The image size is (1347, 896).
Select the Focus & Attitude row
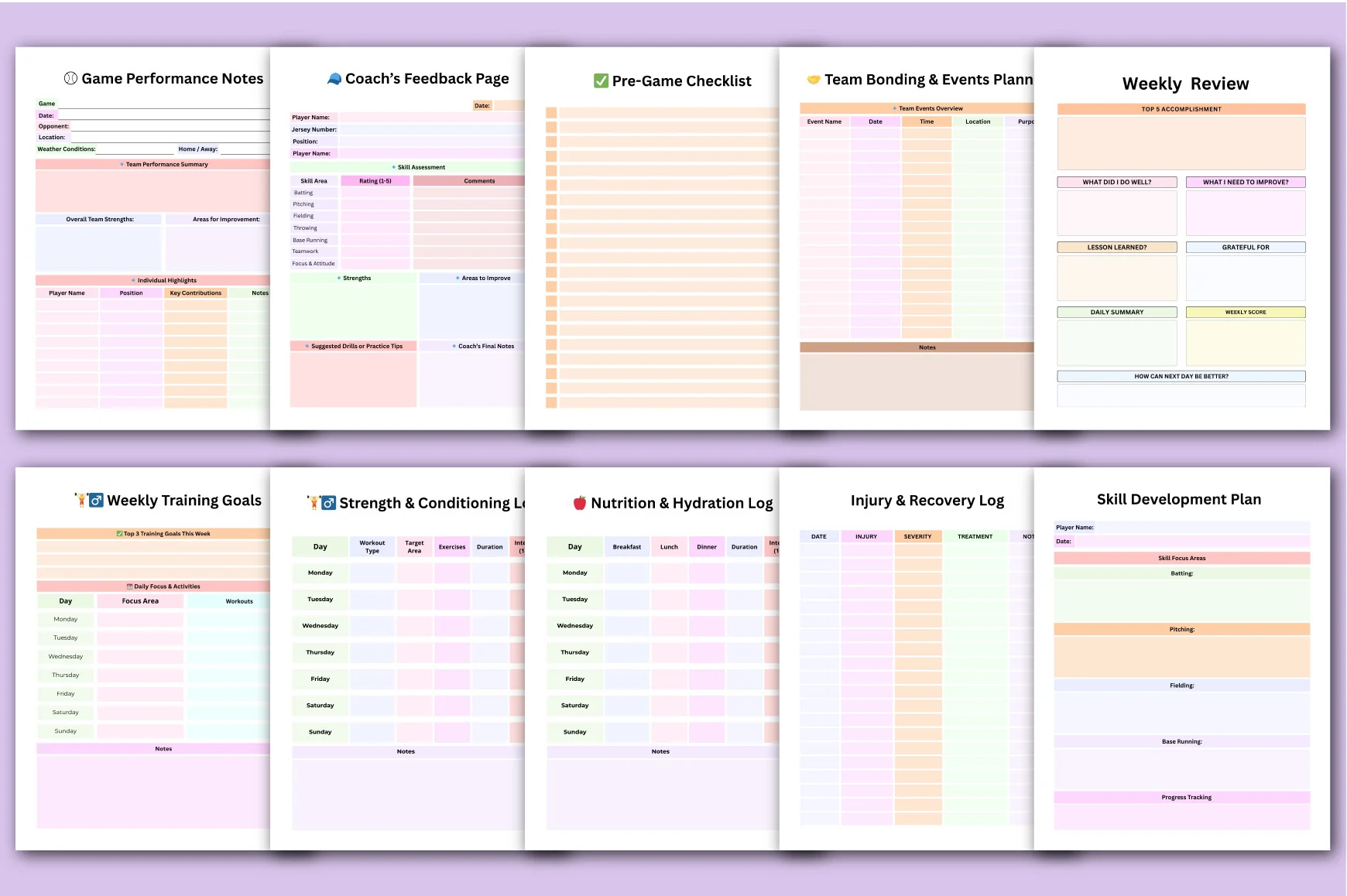pyautogui.click(x=407, y=263)
